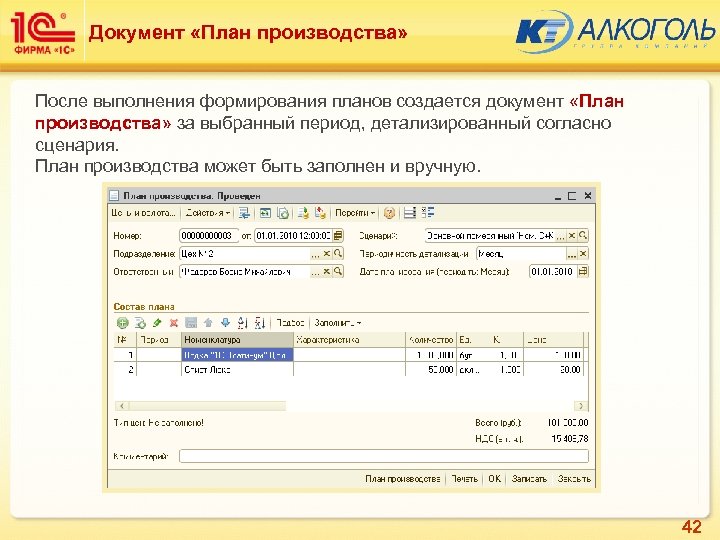Select the Спирт Люкс row cell
720x540 pixels.
click(237, 369)
